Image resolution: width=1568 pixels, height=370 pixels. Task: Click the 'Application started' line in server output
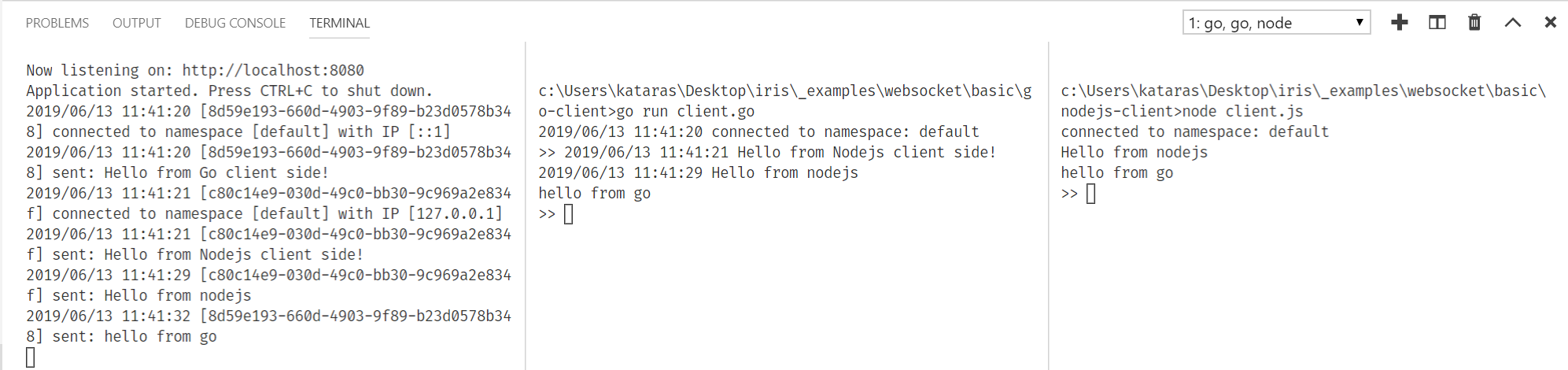click(229, 91)
